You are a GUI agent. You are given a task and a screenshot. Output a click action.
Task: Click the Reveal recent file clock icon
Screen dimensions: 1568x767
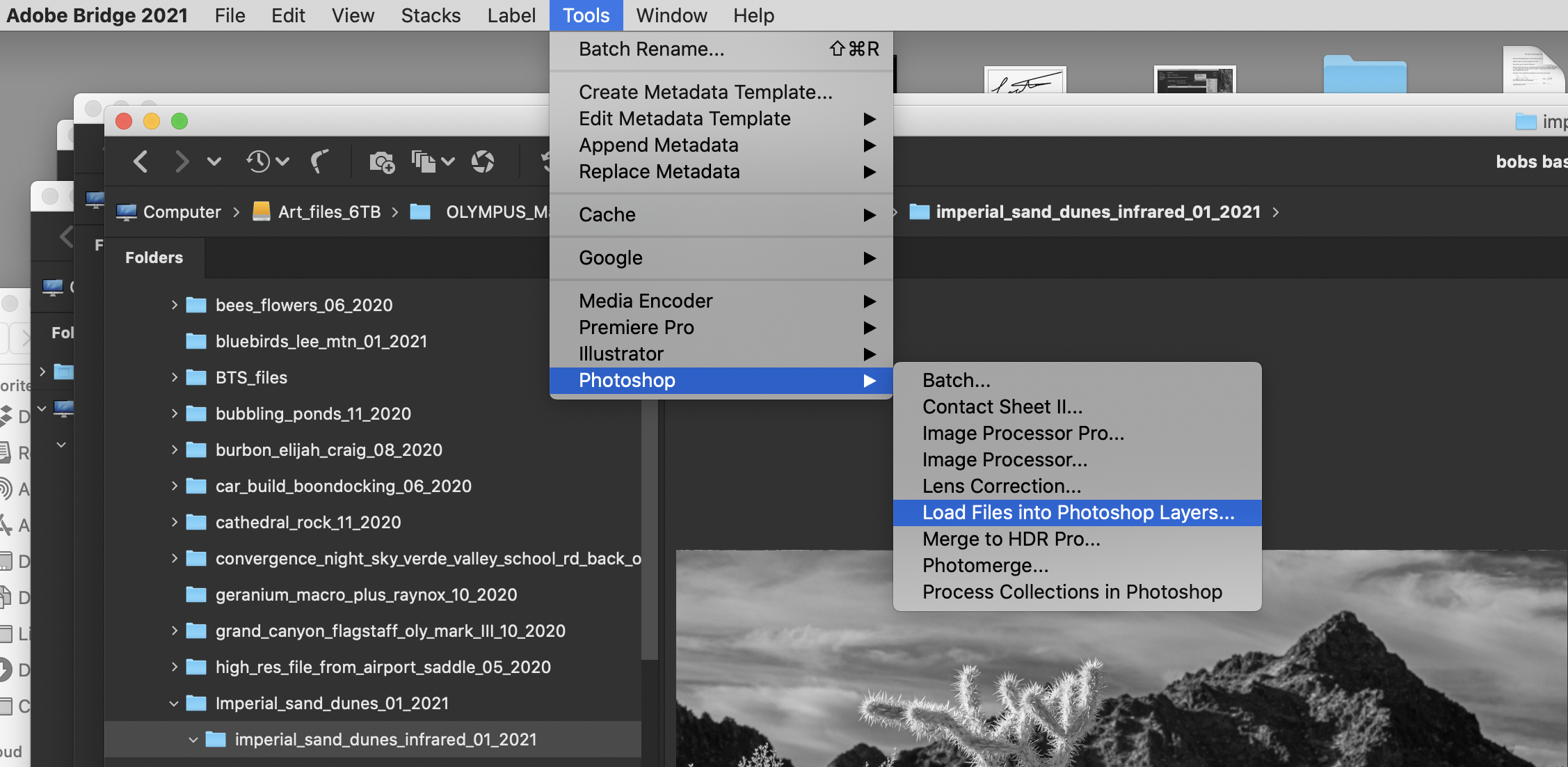[x=258, y=161]
